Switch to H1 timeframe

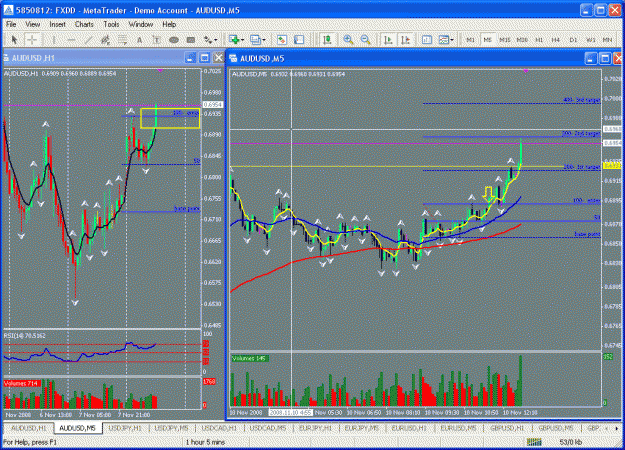click(539, 40)
